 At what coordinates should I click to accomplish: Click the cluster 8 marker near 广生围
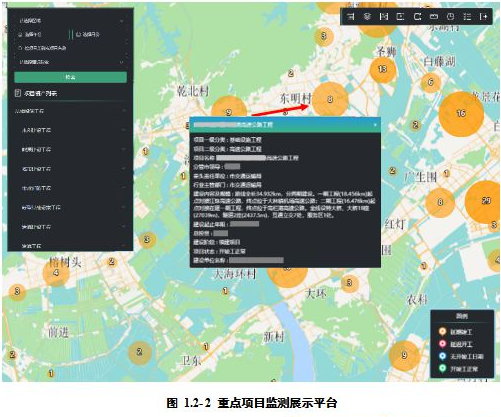click(440, 202)
